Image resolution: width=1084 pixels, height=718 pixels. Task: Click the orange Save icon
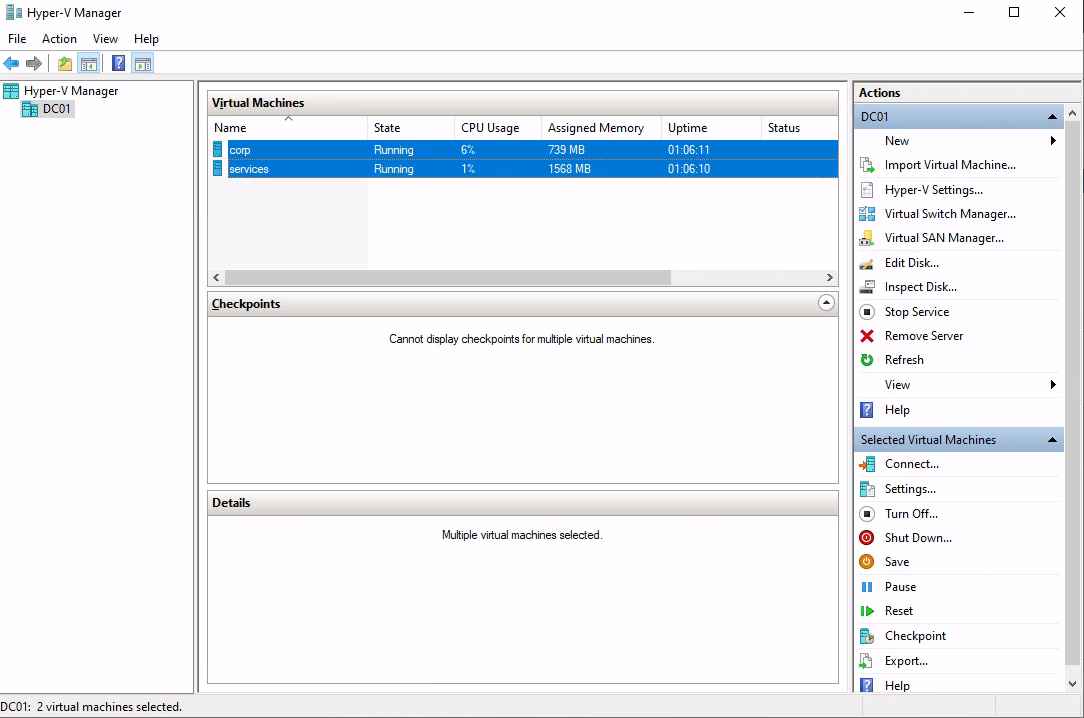tap(867, 562)
